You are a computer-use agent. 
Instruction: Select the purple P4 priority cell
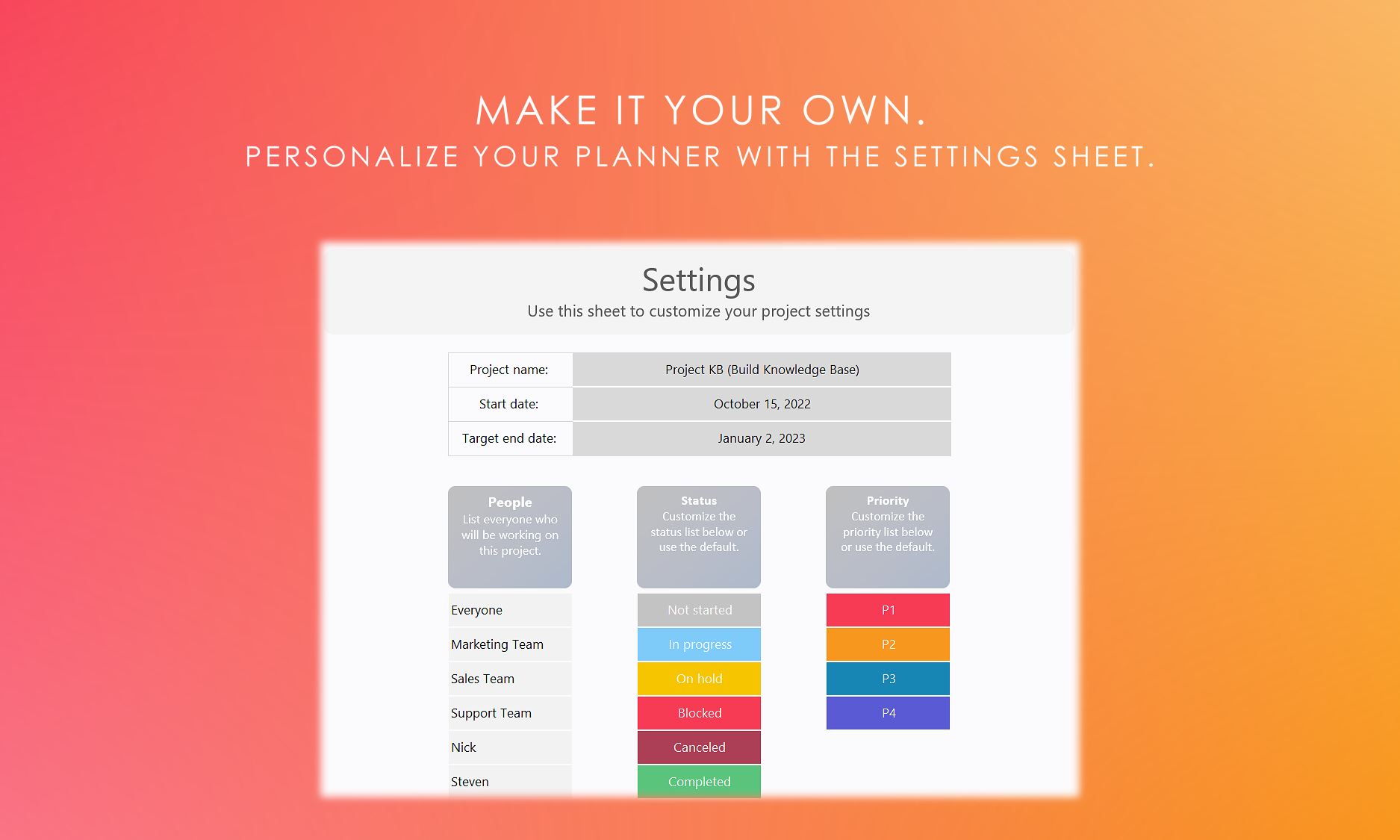pos(888,713)
